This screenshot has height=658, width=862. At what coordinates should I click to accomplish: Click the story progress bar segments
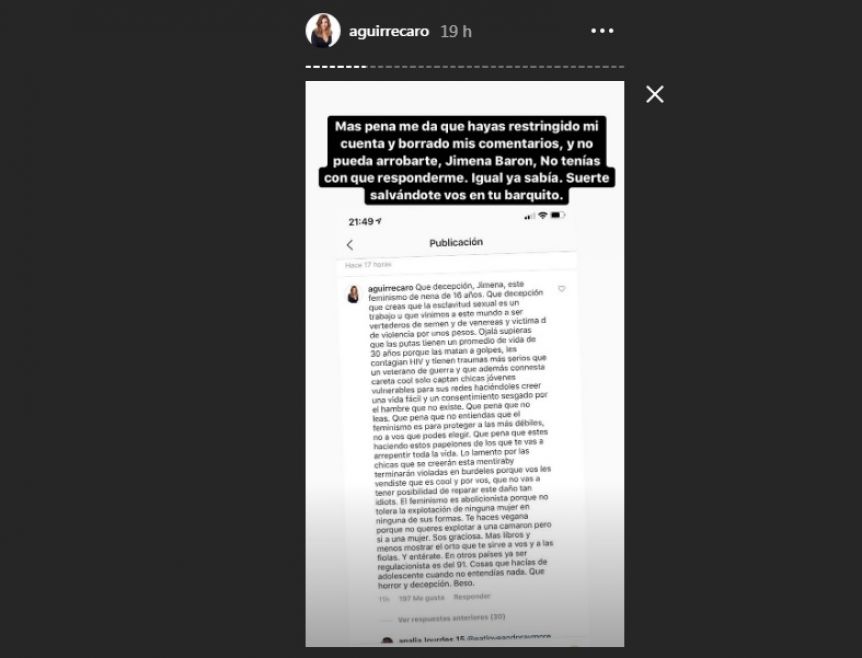pos(465,67)
